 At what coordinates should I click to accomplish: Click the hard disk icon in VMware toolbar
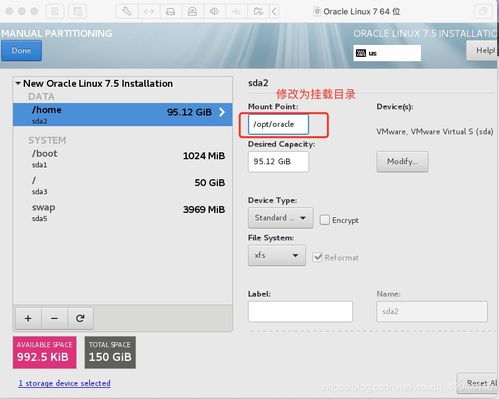(x=170, y=12)
